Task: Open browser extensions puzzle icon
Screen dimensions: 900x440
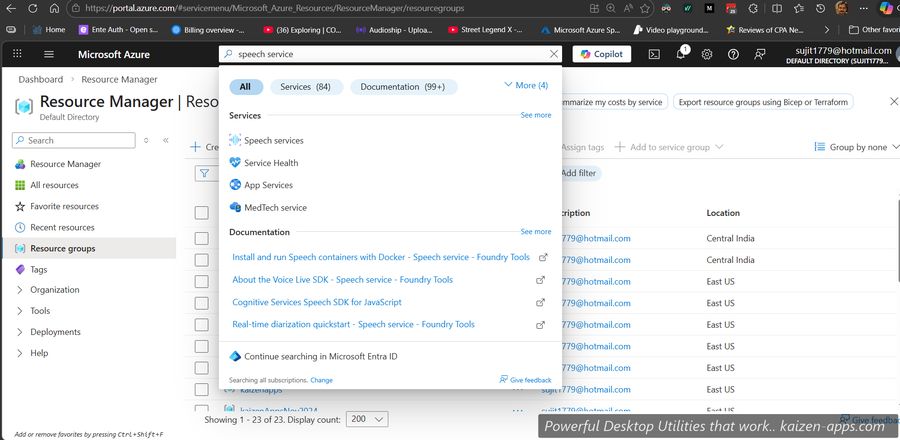Action: (754, 9)
